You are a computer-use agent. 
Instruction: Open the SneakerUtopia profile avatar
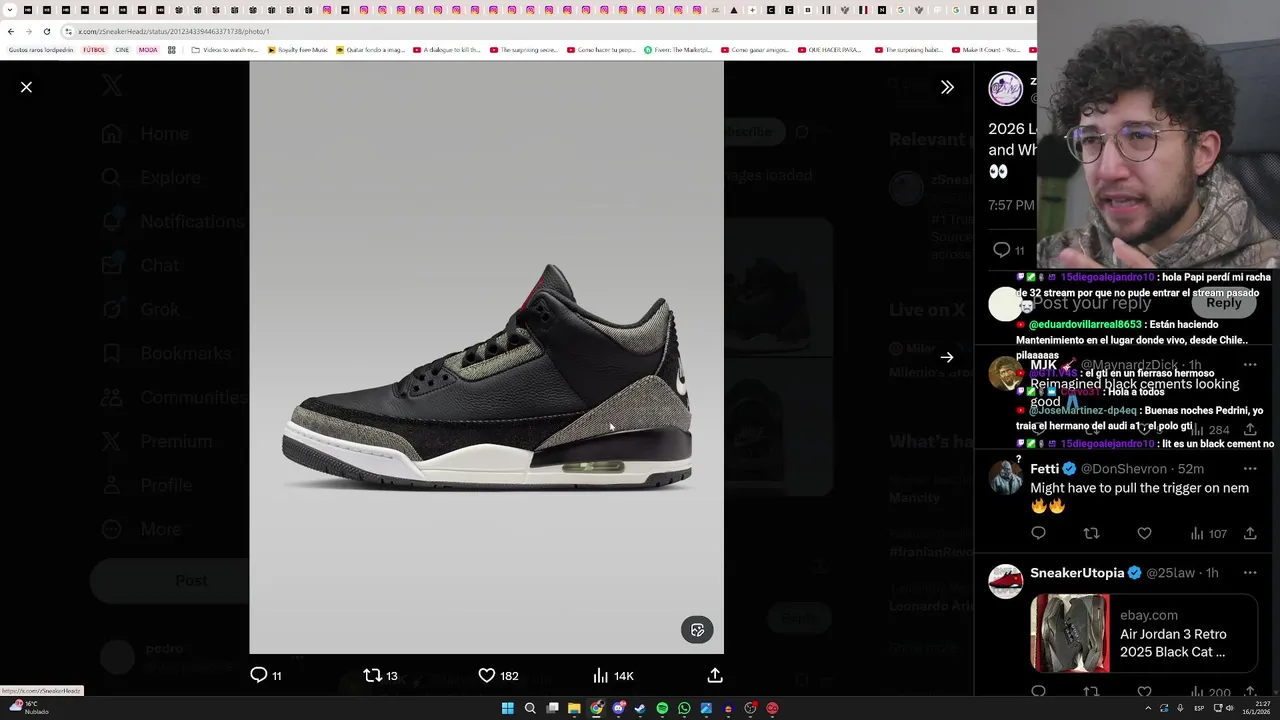(x=1006, y=582)
